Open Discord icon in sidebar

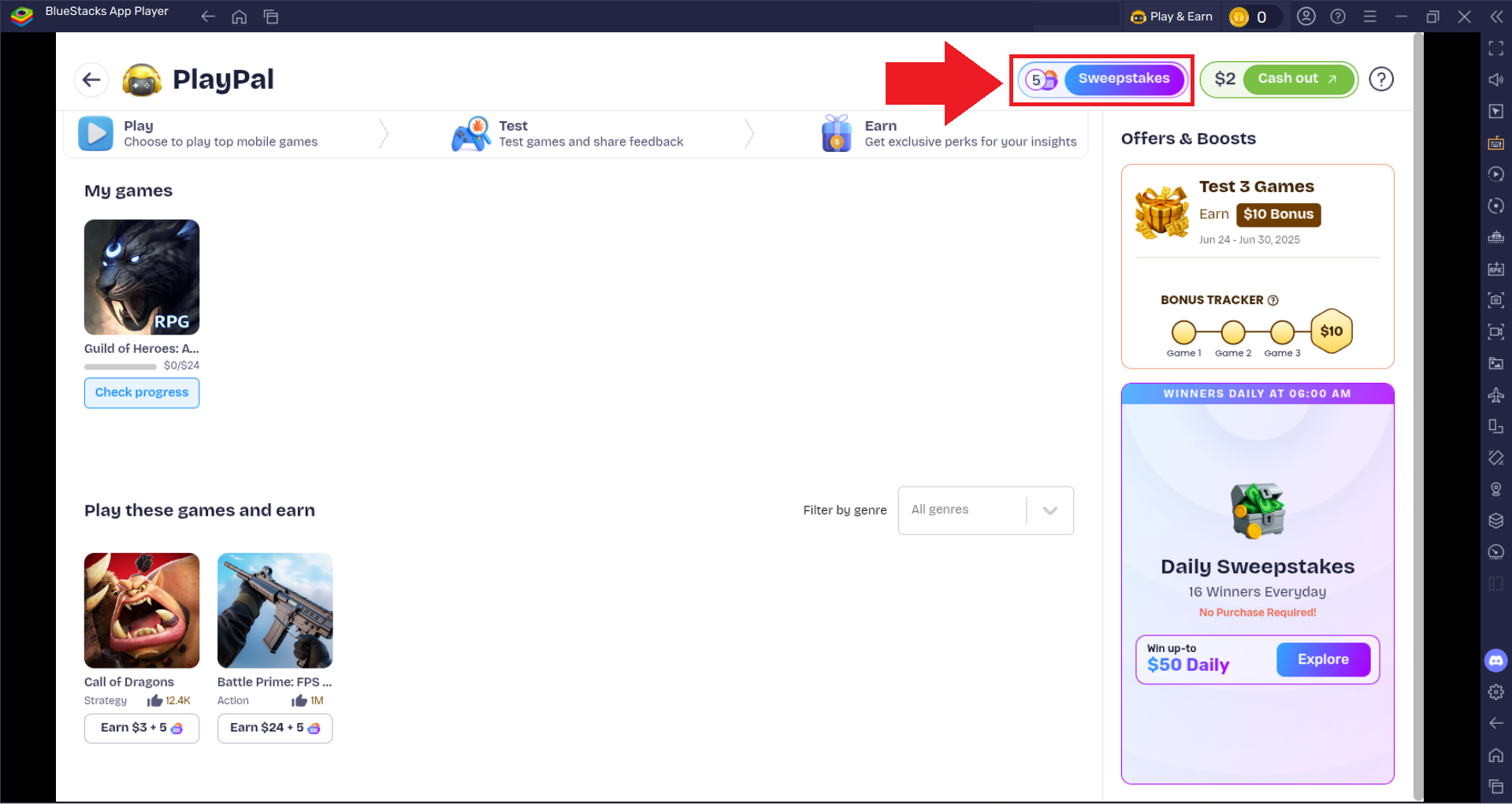(x=1495, y=660)
